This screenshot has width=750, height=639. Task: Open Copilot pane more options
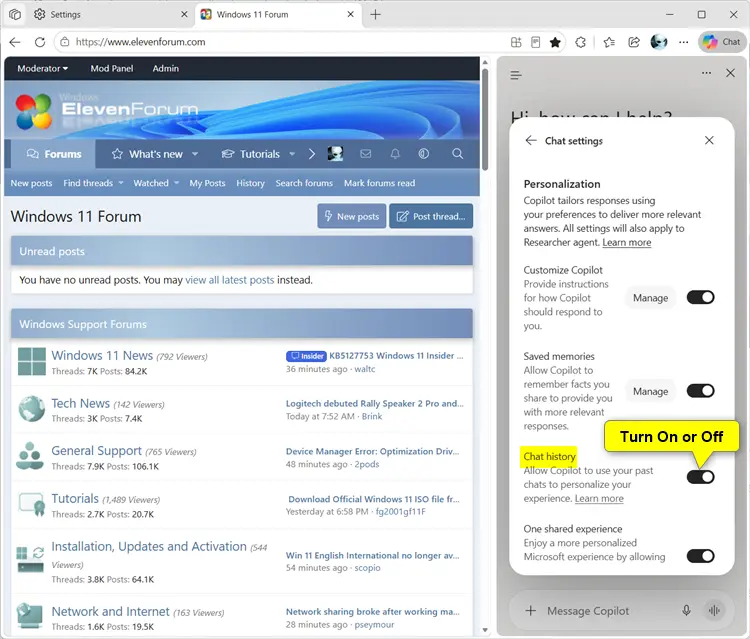(x=706, y=73)
